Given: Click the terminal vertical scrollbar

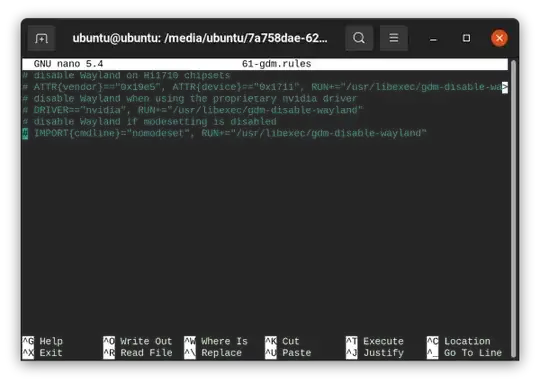Looking at the screenshot, I should [x=513, y=209].
